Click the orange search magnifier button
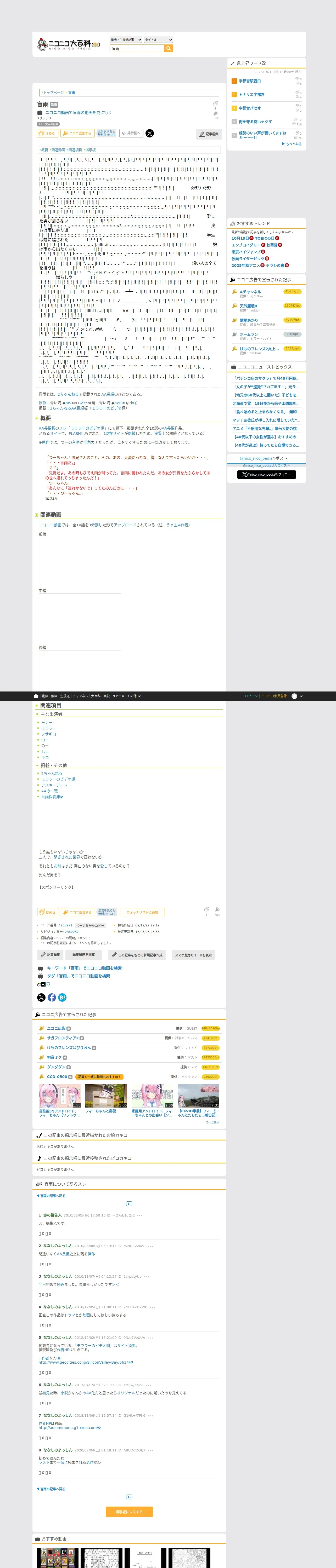The image size is (336, 1568). tap(169, 49)
